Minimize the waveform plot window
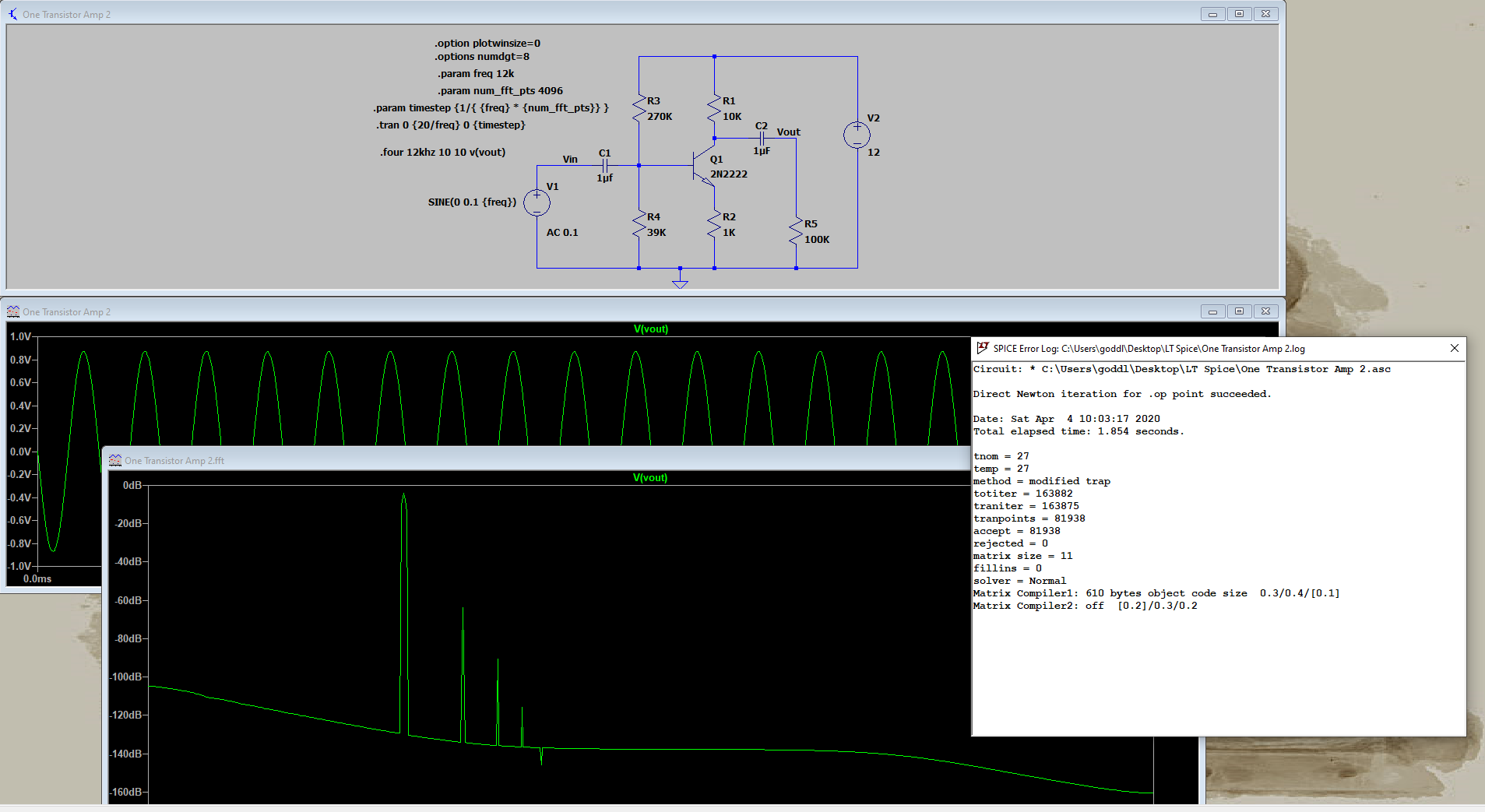Image resolution: width=1485 pixels, height=812 pixels. point(1212,311)
